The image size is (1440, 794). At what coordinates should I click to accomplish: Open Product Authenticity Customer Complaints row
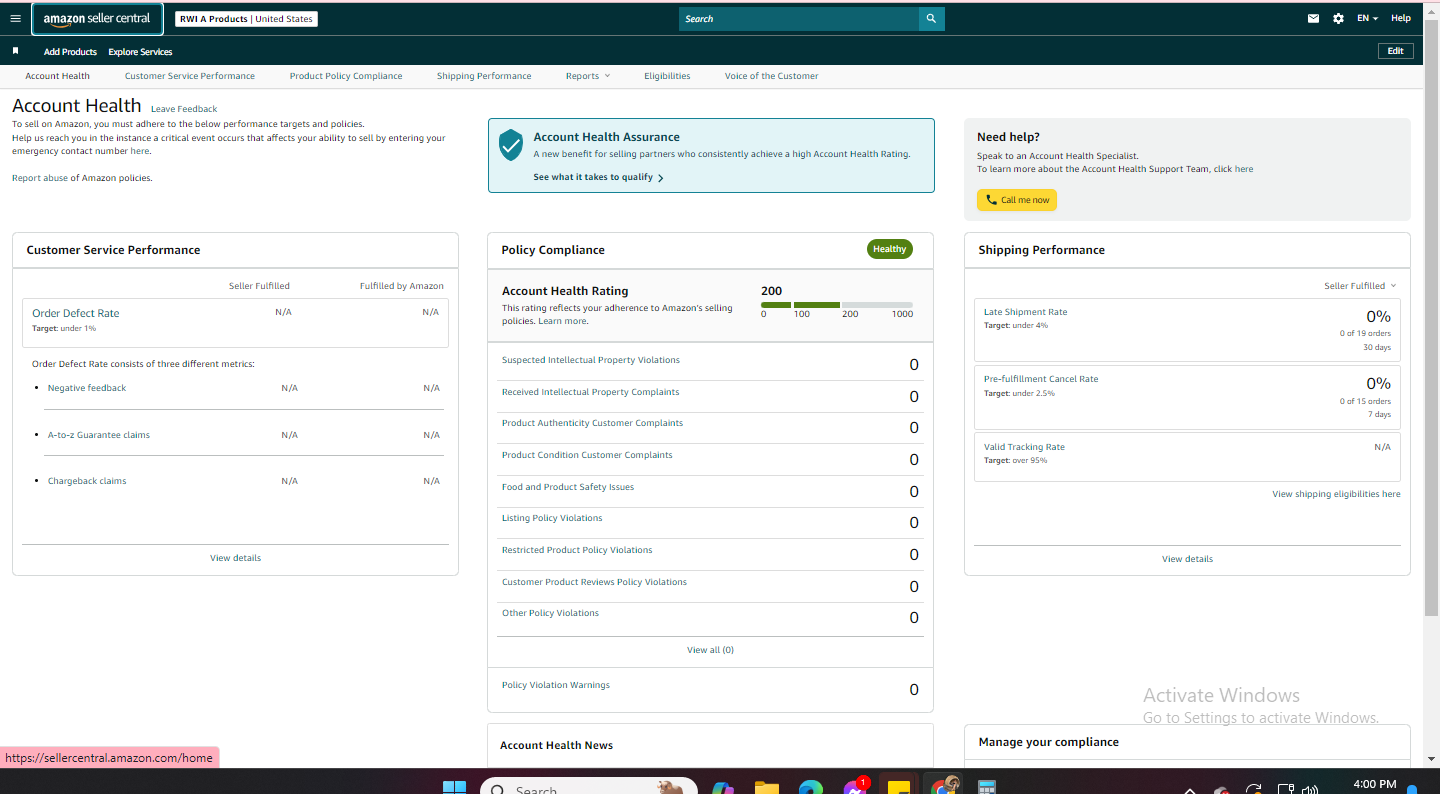[710, 427]
